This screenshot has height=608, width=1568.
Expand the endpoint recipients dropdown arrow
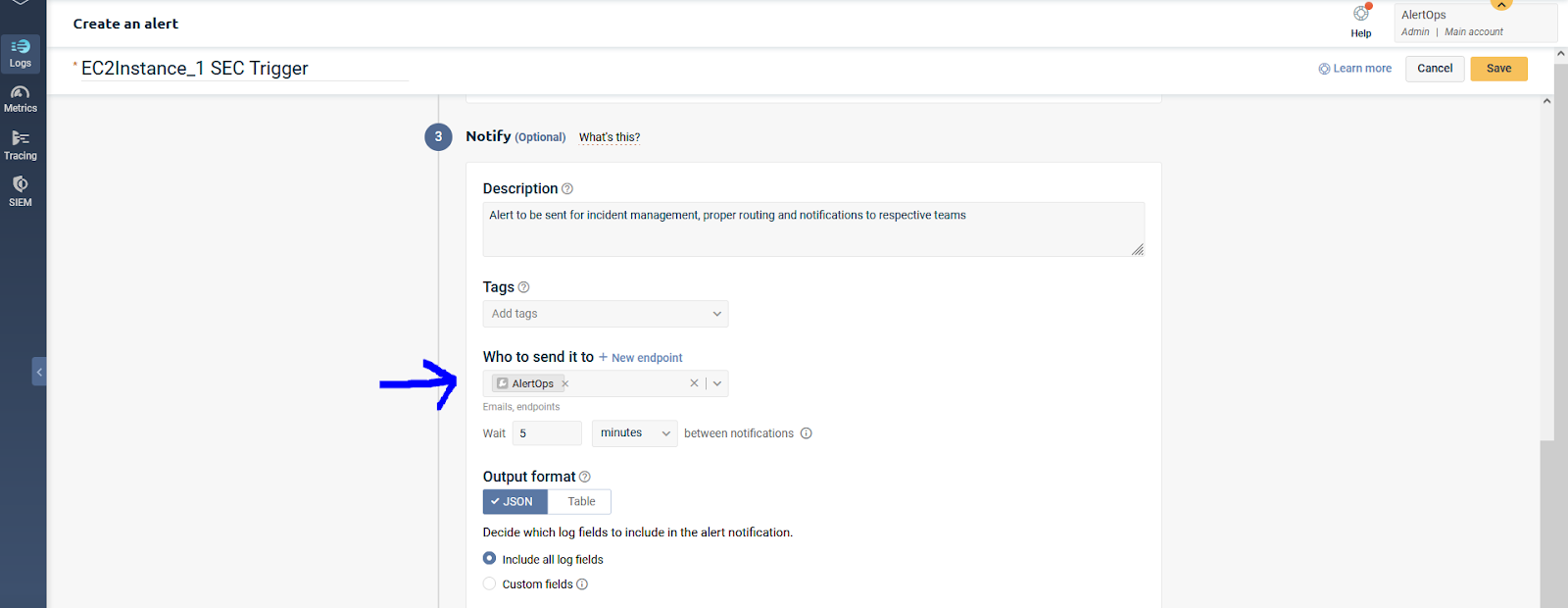(x=717, y=383)
